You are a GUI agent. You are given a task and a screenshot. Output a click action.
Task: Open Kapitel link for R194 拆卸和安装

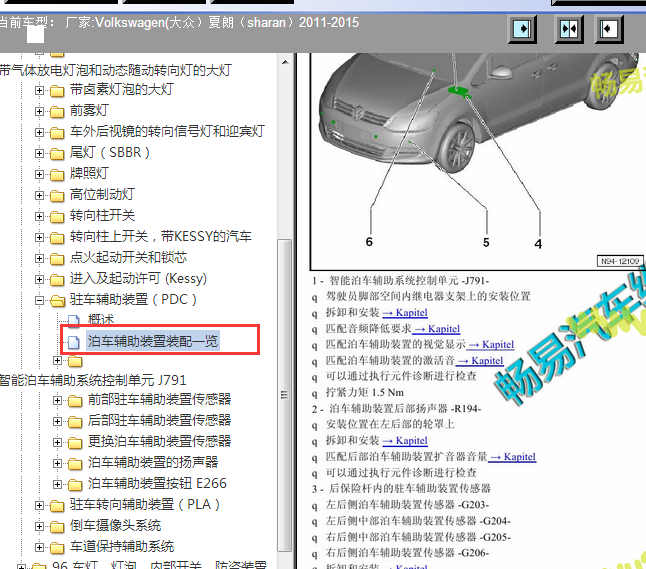(x=405, y=441)
